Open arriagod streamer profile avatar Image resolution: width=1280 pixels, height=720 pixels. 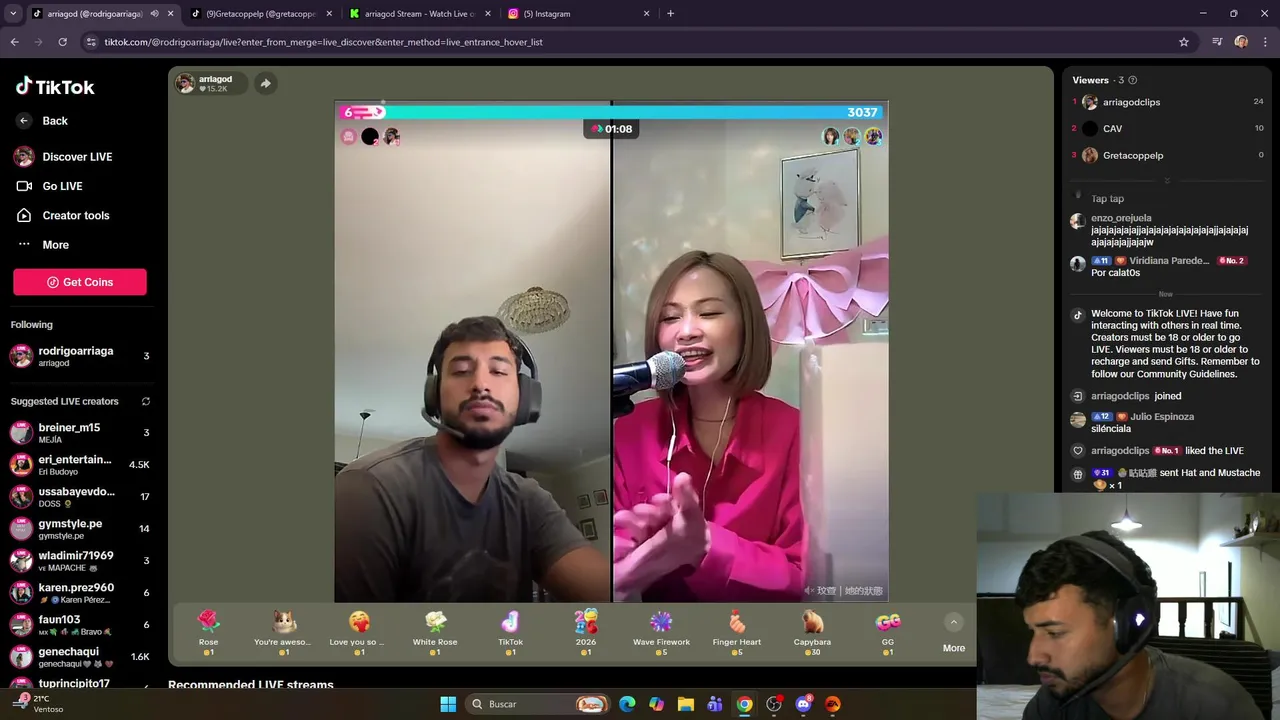185,83
